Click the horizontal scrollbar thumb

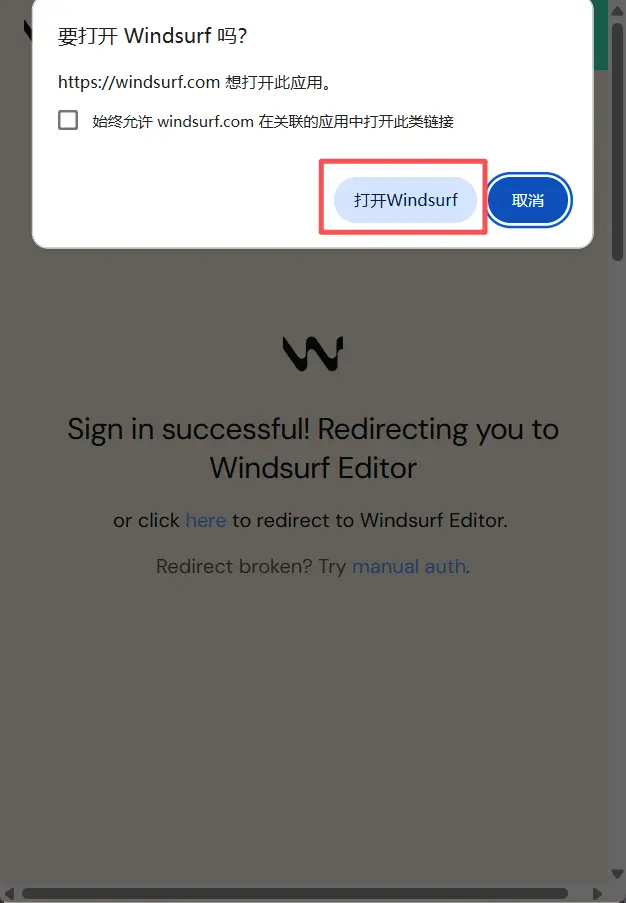[295, 894]
